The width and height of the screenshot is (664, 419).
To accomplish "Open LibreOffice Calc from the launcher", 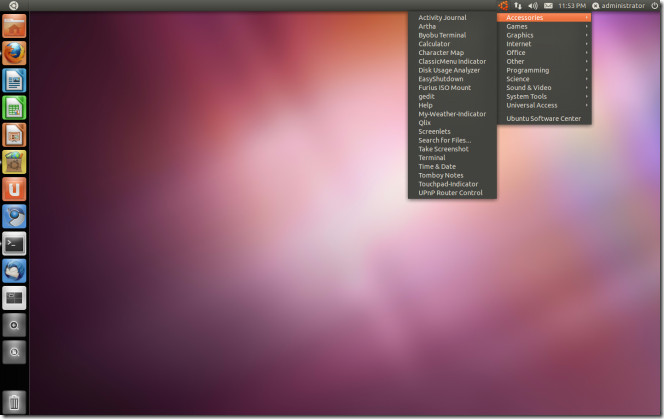I will click(14, 108).
